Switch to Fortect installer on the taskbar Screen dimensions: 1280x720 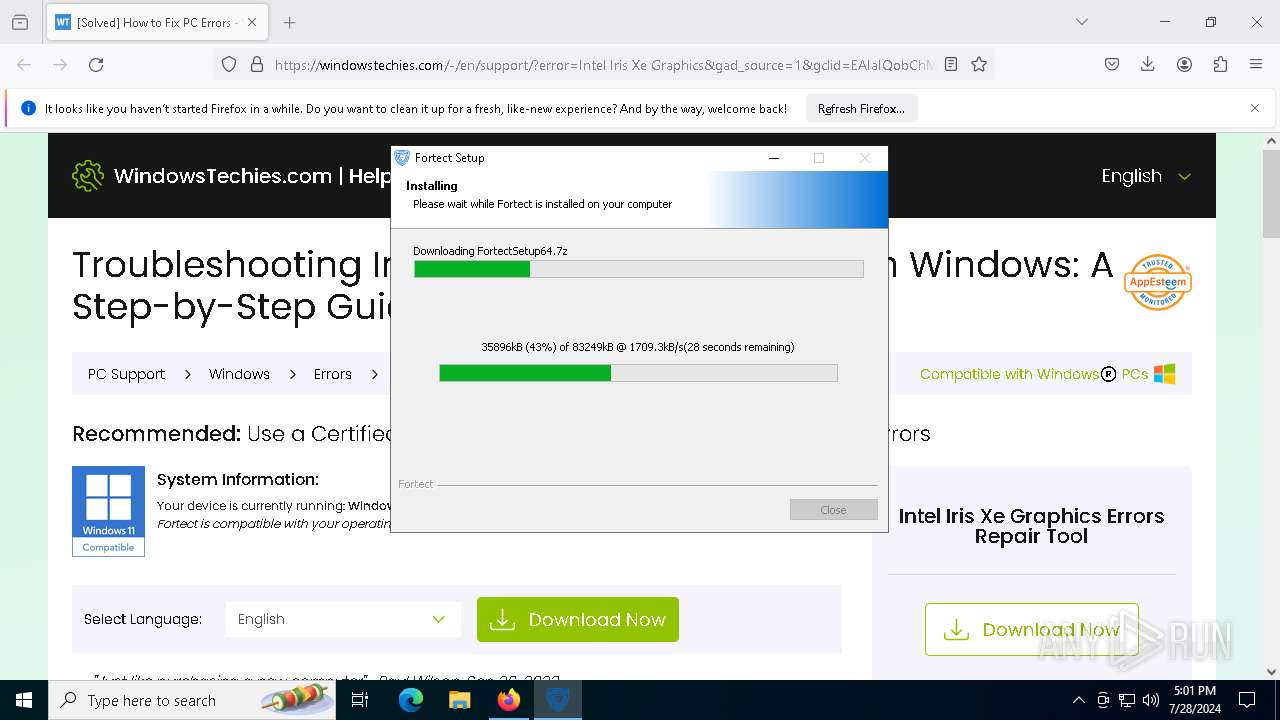558,700
